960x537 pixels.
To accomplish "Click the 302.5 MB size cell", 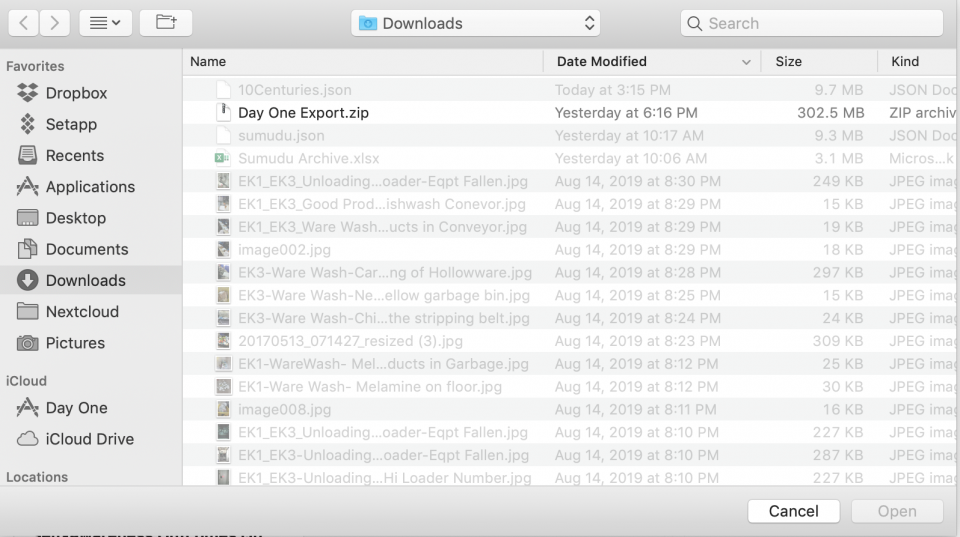I will [x=830, y=113].
